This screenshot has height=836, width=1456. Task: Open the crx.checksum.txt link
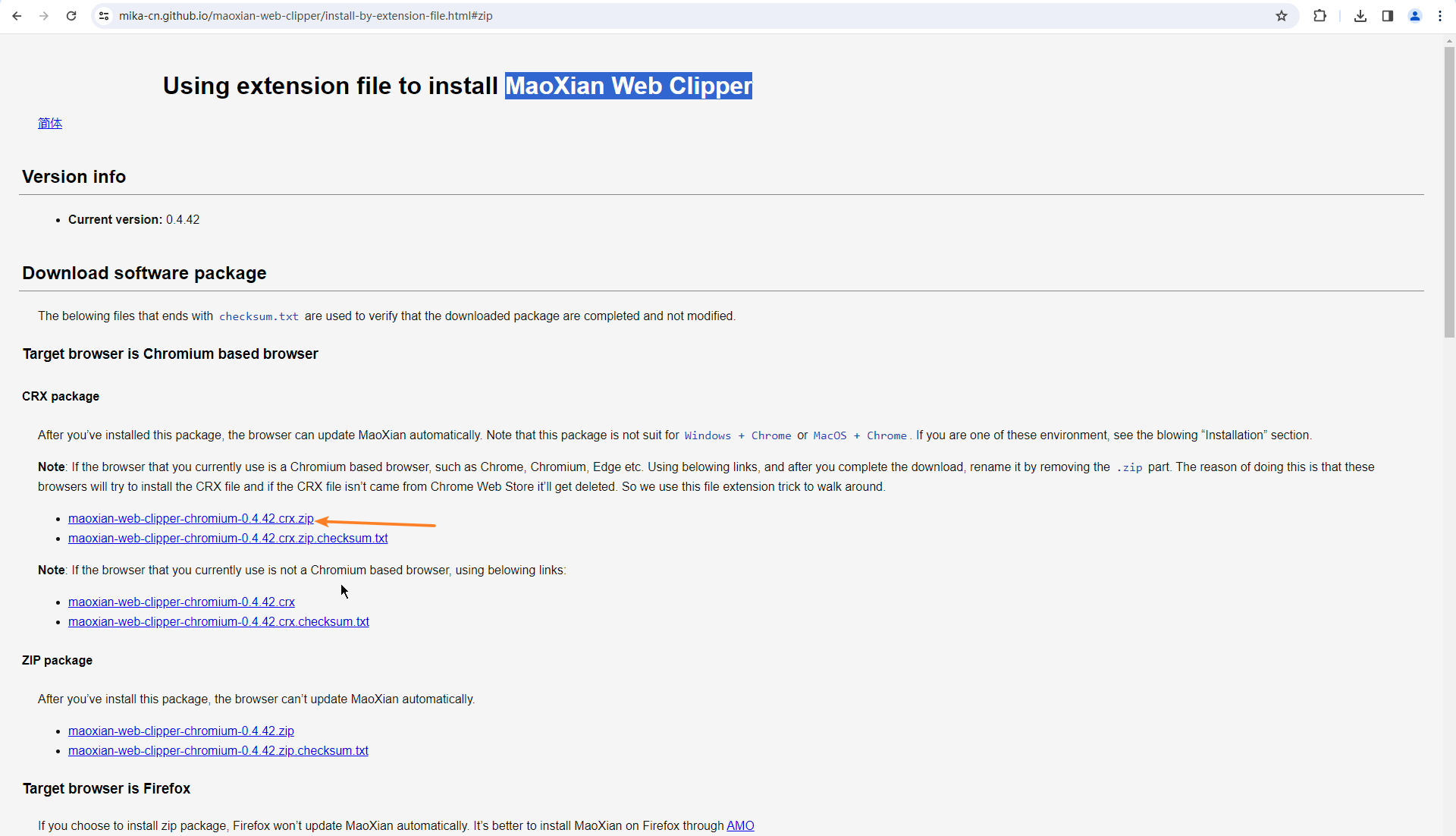[x=218, y=622]
